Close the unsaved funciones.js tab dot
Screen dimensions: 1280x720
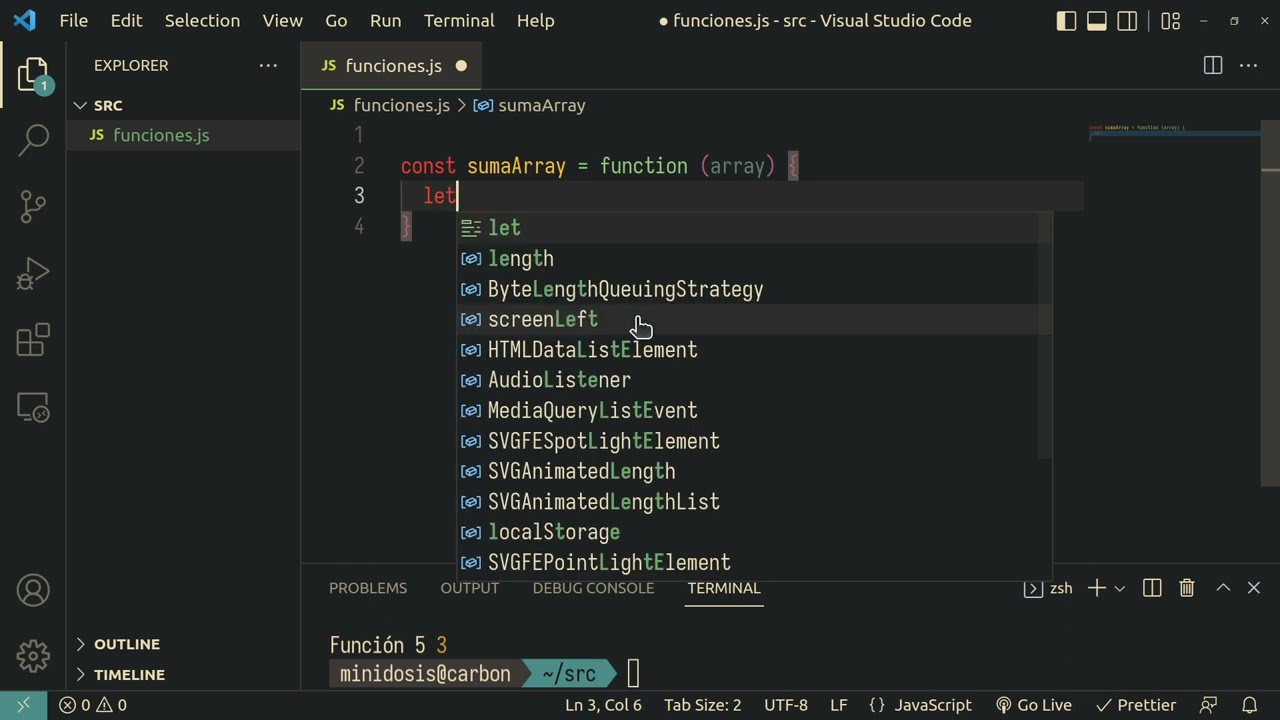pyautogui.click(x=461, y=66)
